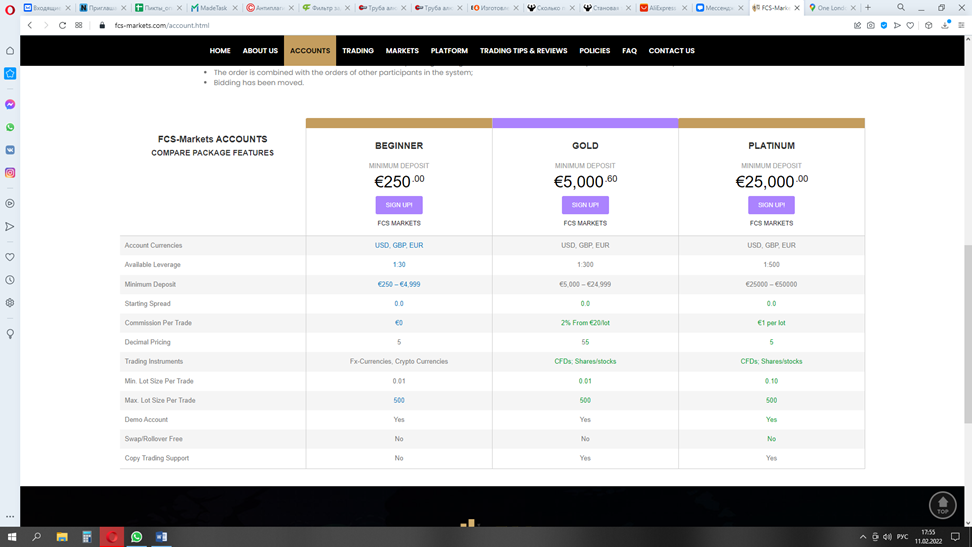Switch to AliExpress browser tab

[663, 7]
